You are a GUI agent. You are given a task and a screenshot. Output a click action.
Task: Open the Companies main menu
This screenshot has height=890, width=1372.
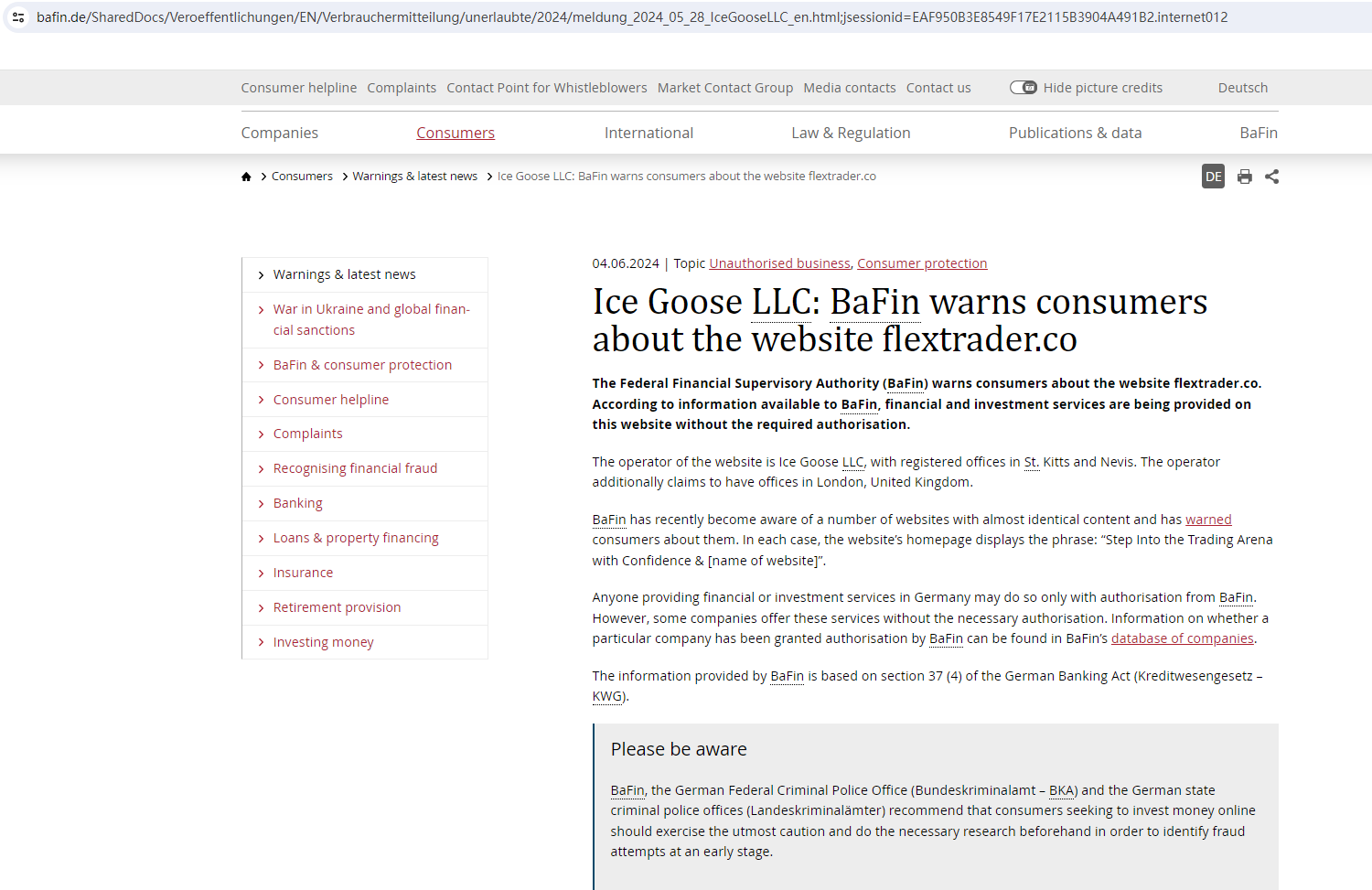280,133
